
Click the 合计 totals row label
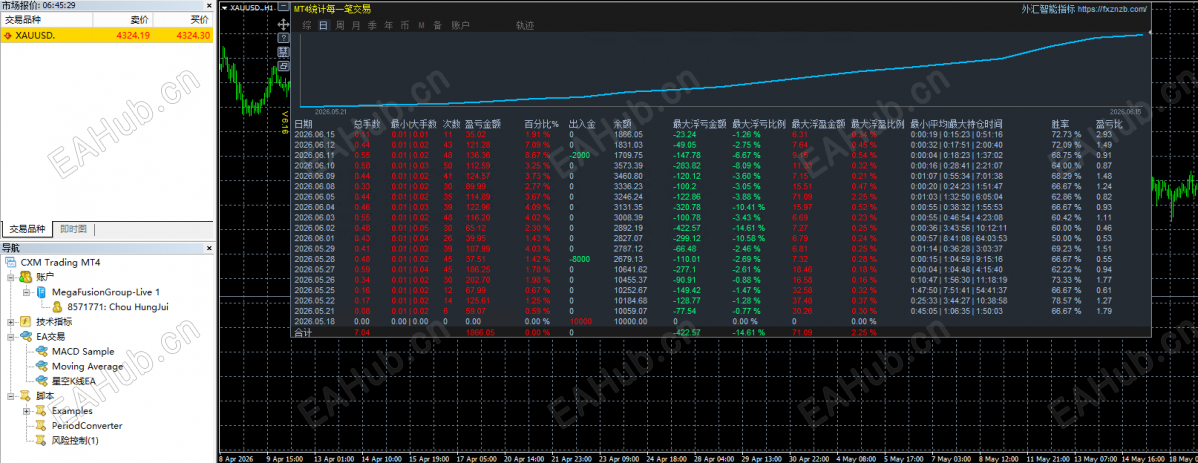tap(303, 332)
